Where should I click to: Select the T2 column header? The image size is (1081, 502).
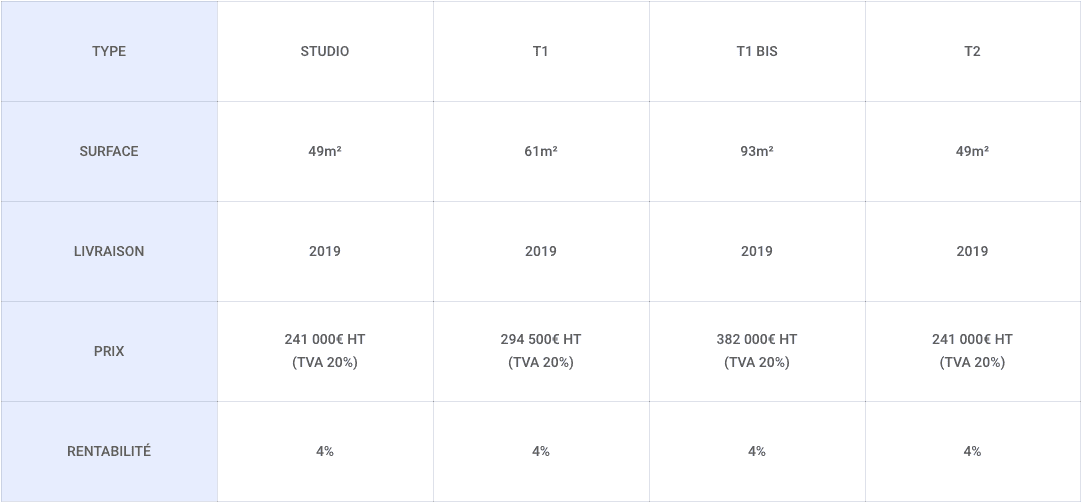(973, 51)
